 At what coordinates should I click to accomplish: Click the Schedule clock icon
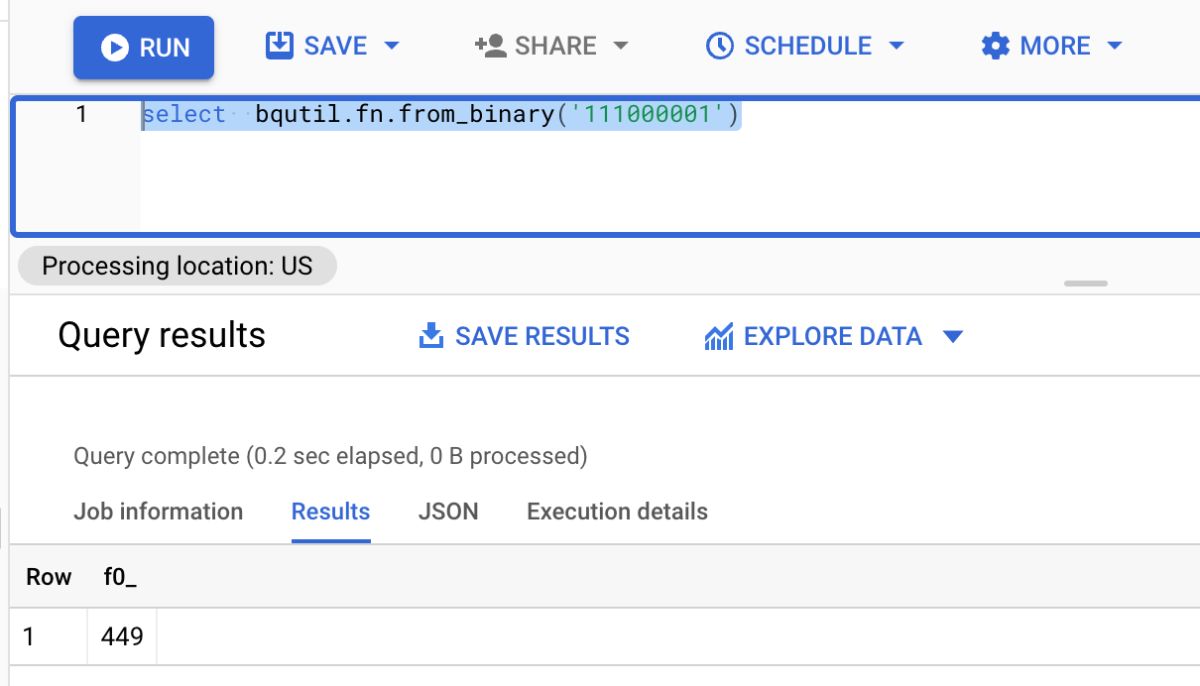[x=719, y=46]
